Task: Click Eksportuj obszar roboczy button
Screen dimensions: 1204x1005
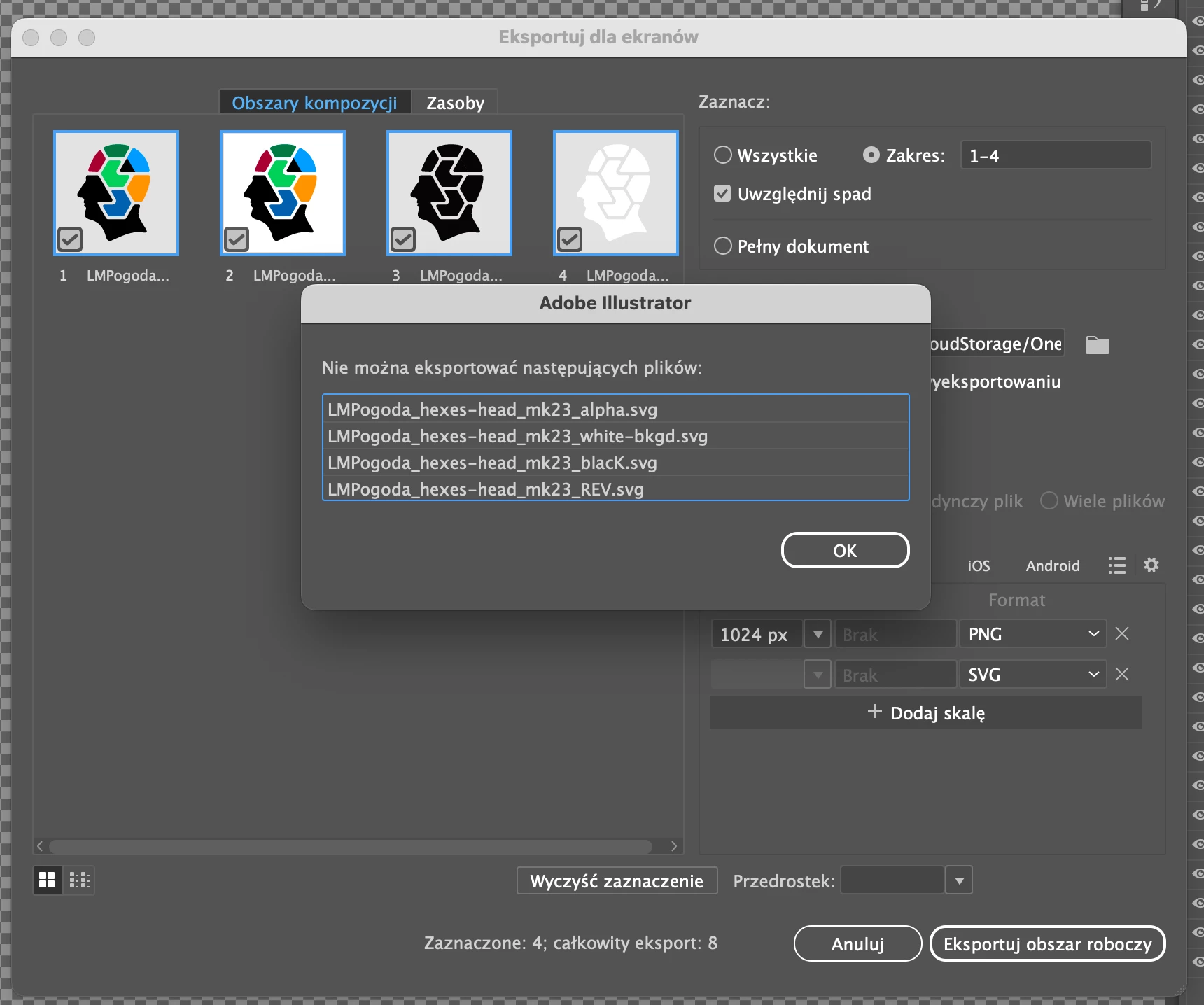Action: [1047, 943]
